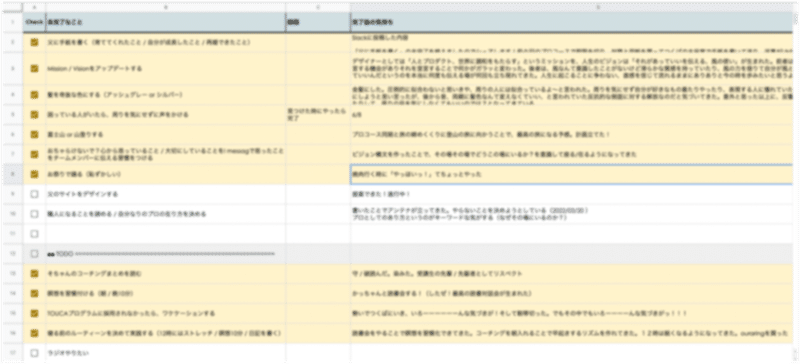
Task: Uncheck the Mission / Vision row checkbox
Action: coord(34,68)
